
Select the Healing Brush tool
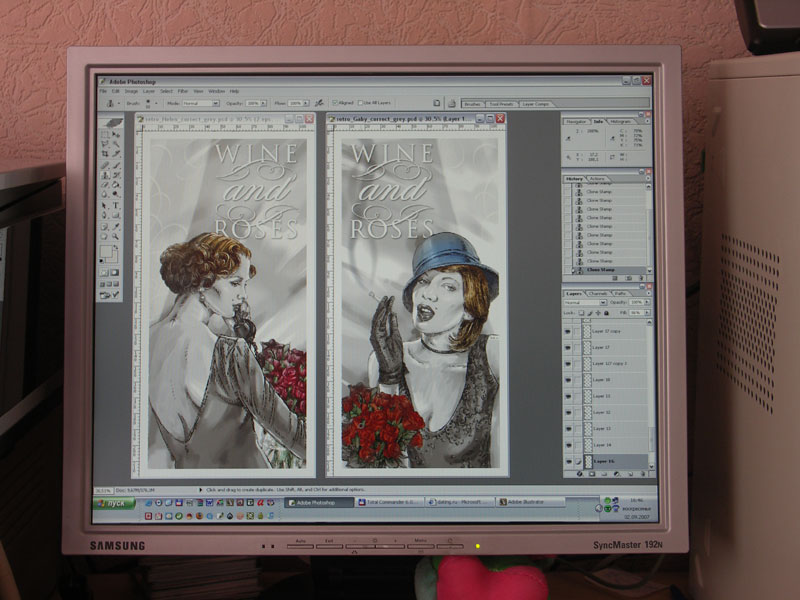105,165
